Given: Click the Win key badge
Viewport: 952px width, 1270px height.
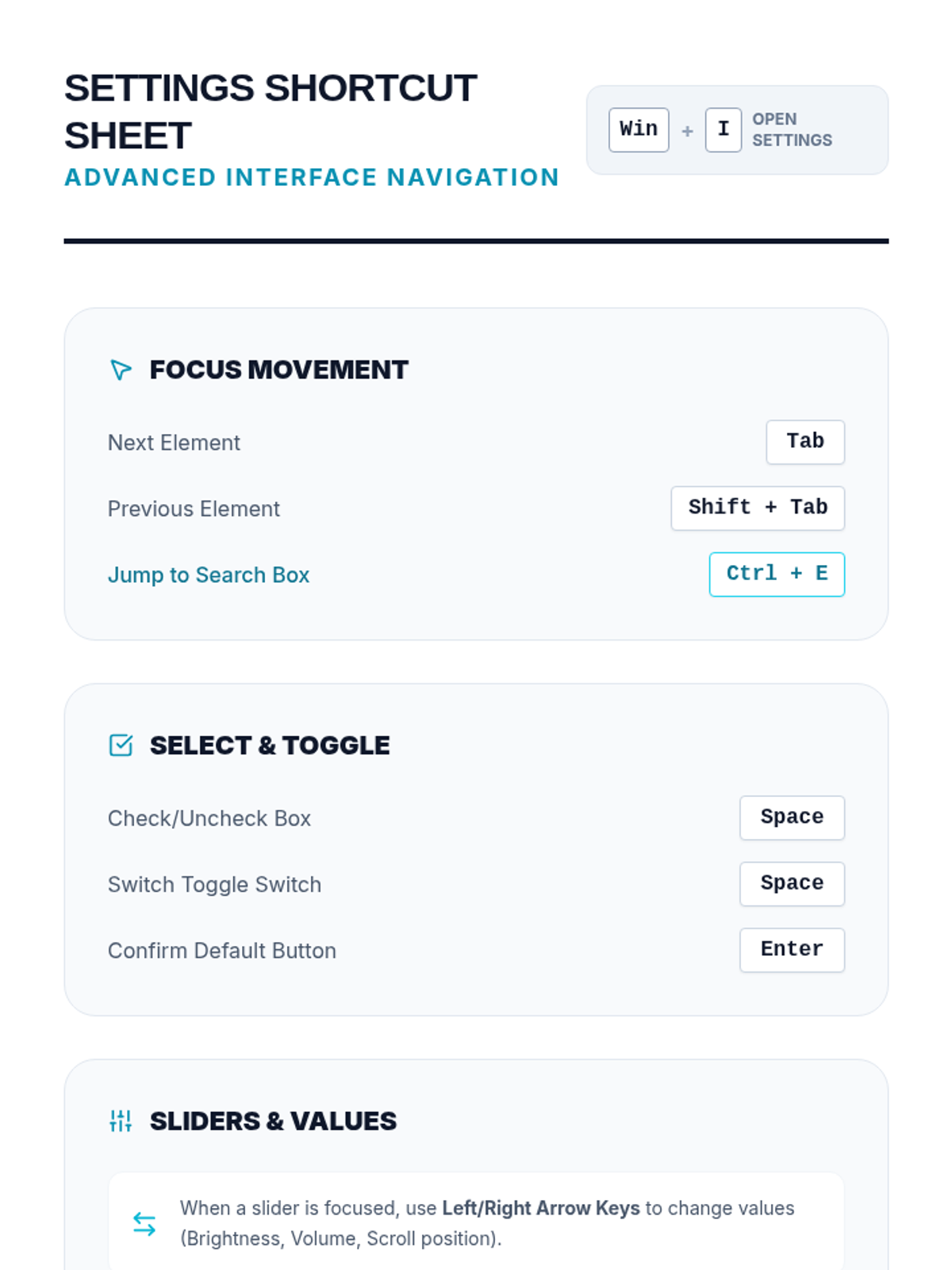Looking at the screenshot, I should (x=639, y=129).
